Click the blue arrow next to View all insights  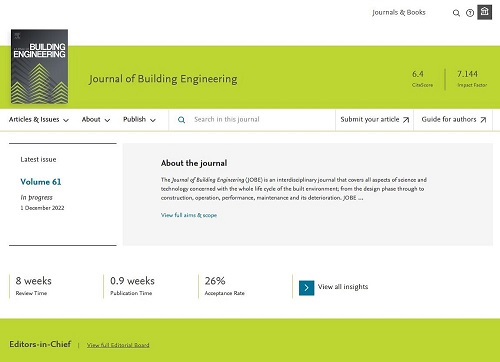[x=306, y=288]
